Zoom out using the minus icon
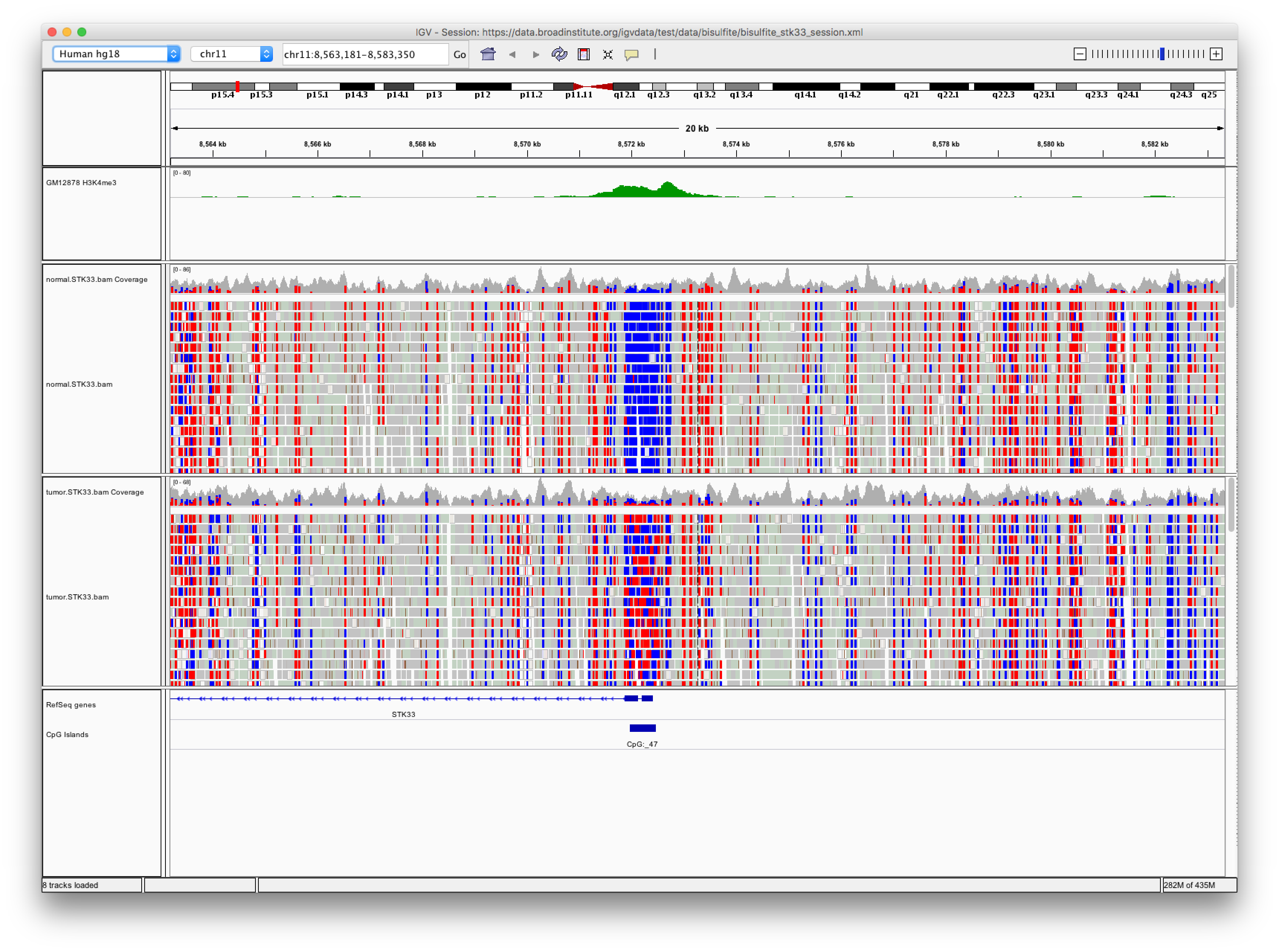This screenshot has width=1279, height=952. (1080, 54)
